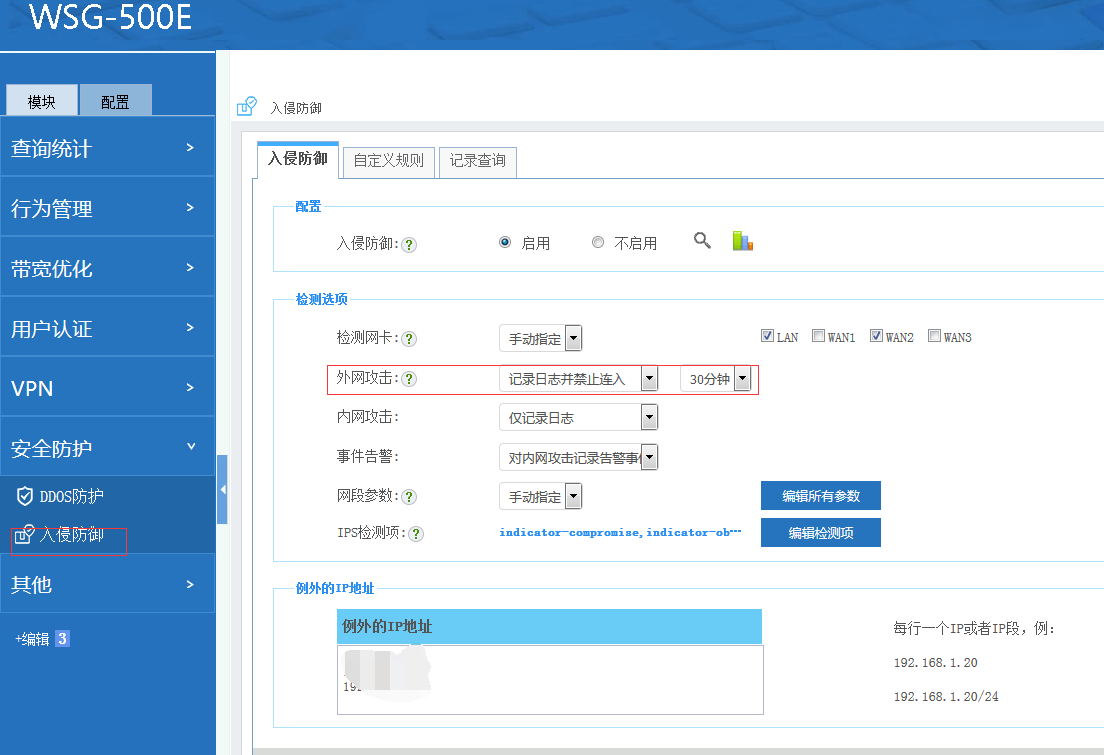Viewport: 1104px width, 755px height.
Task: Select the 不启用 radio button
Action: (598, 242)
